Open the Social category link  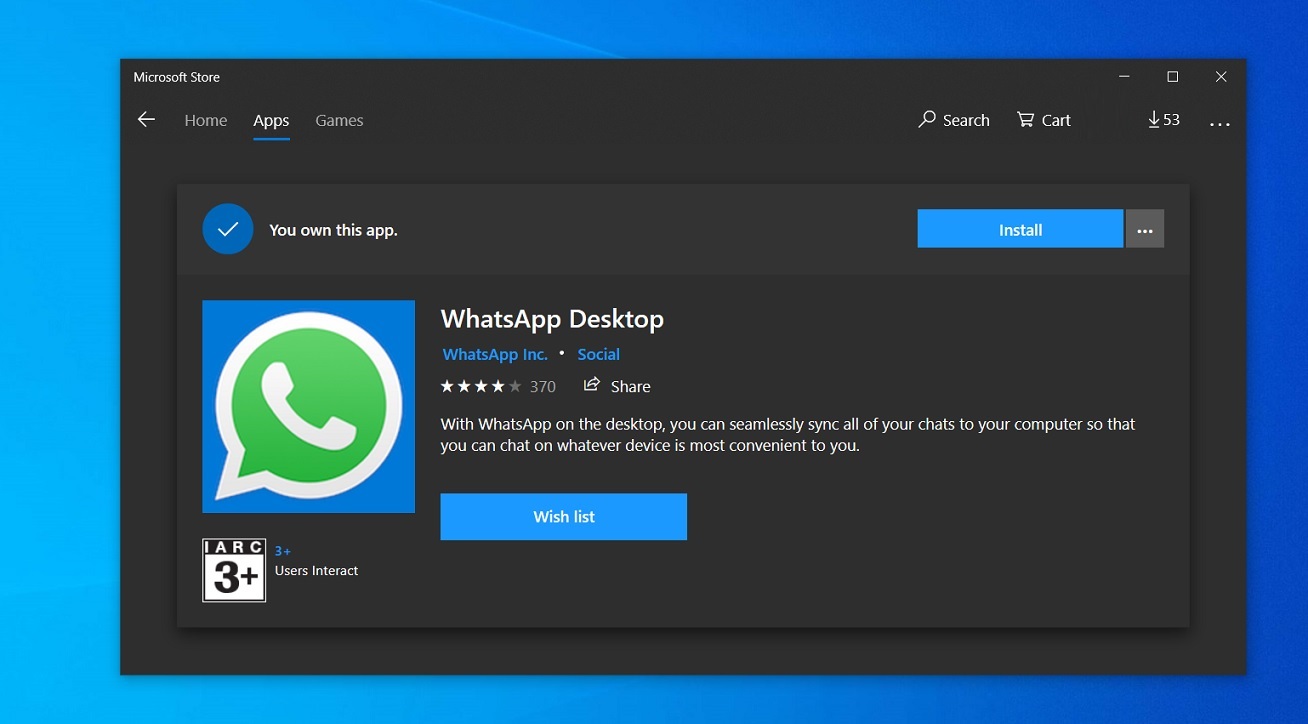click(x=599, y=354)
